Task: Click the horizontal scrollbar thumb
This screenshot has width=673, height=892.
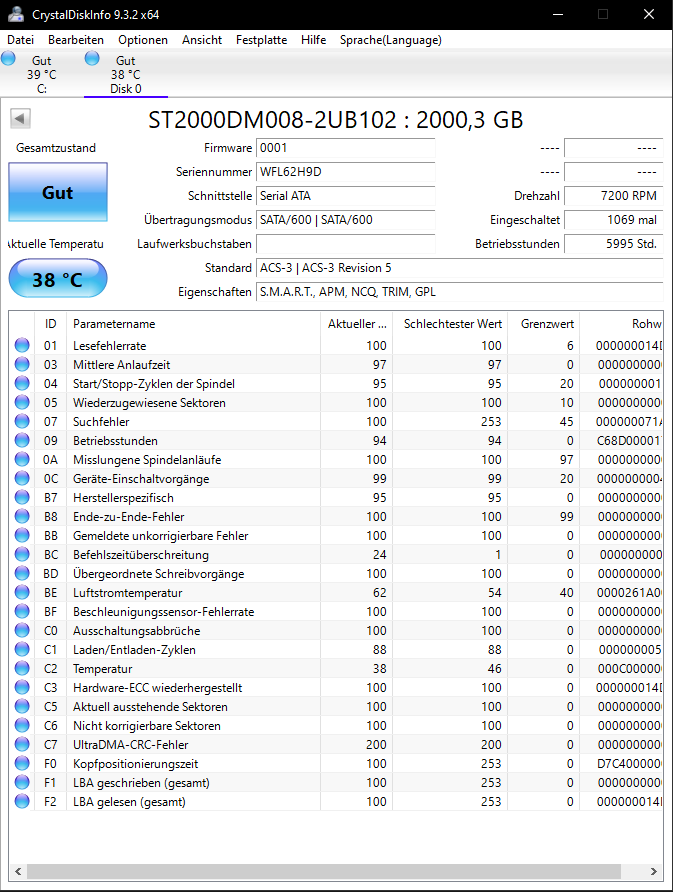Action: (x=324, y=872)
